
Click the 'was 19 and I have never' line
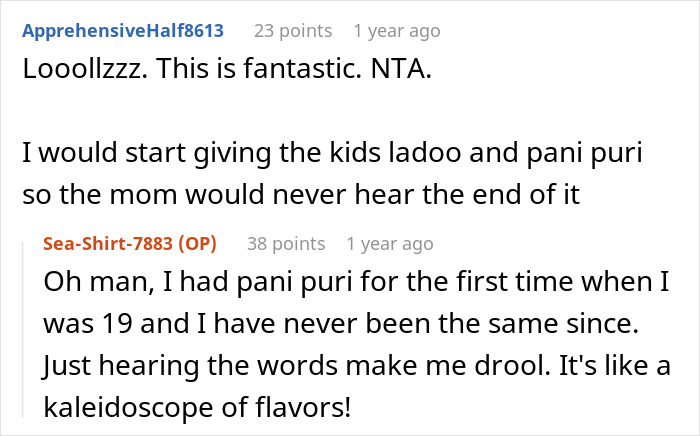[341, 323]
